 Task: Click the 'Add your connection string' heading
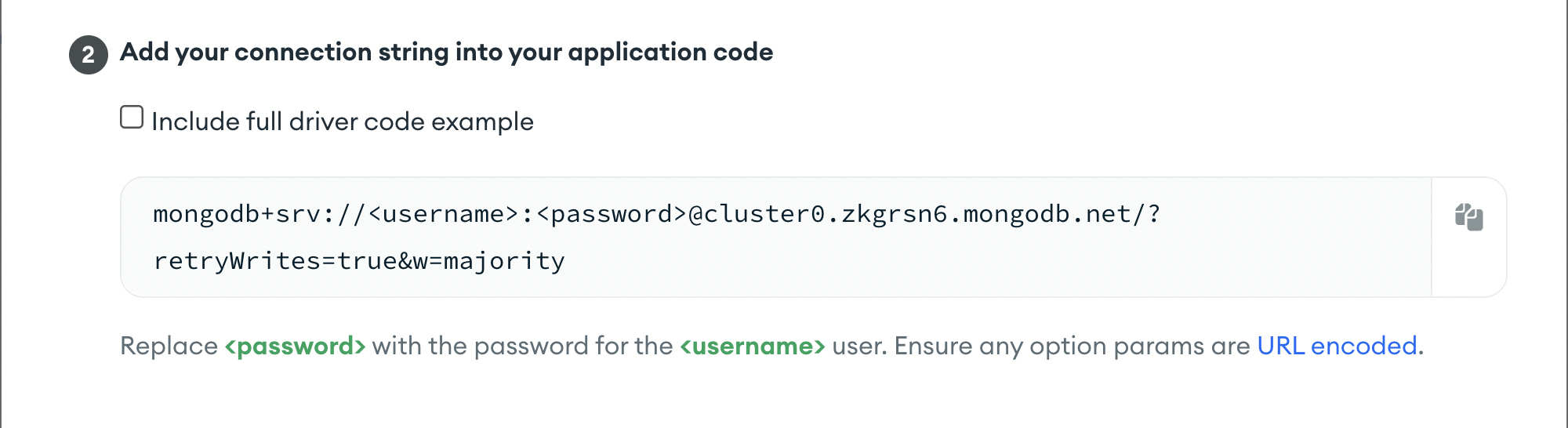(x=446, y=53)
